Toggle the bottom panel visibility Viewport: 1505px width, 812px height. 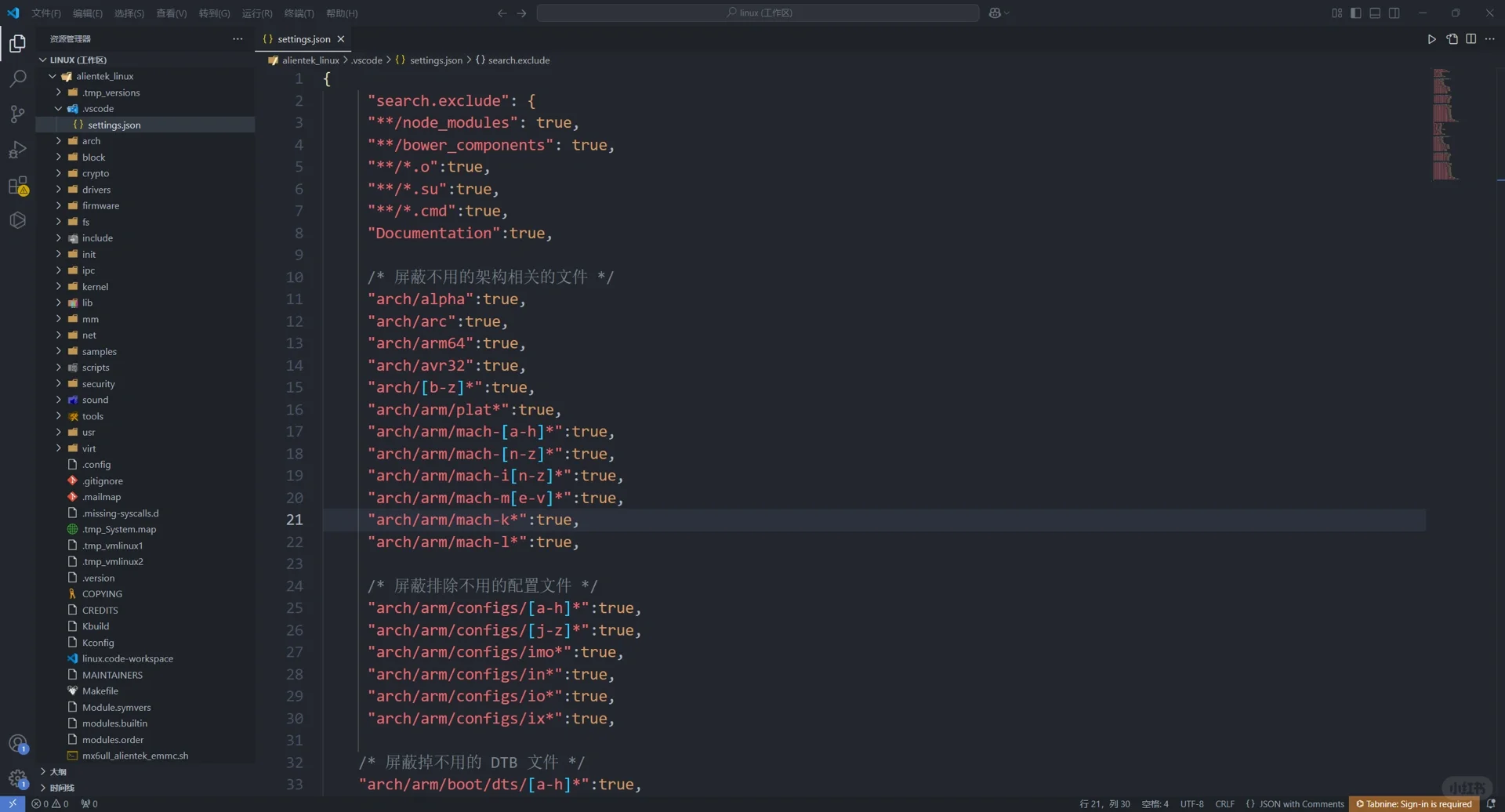[1375, 13]
